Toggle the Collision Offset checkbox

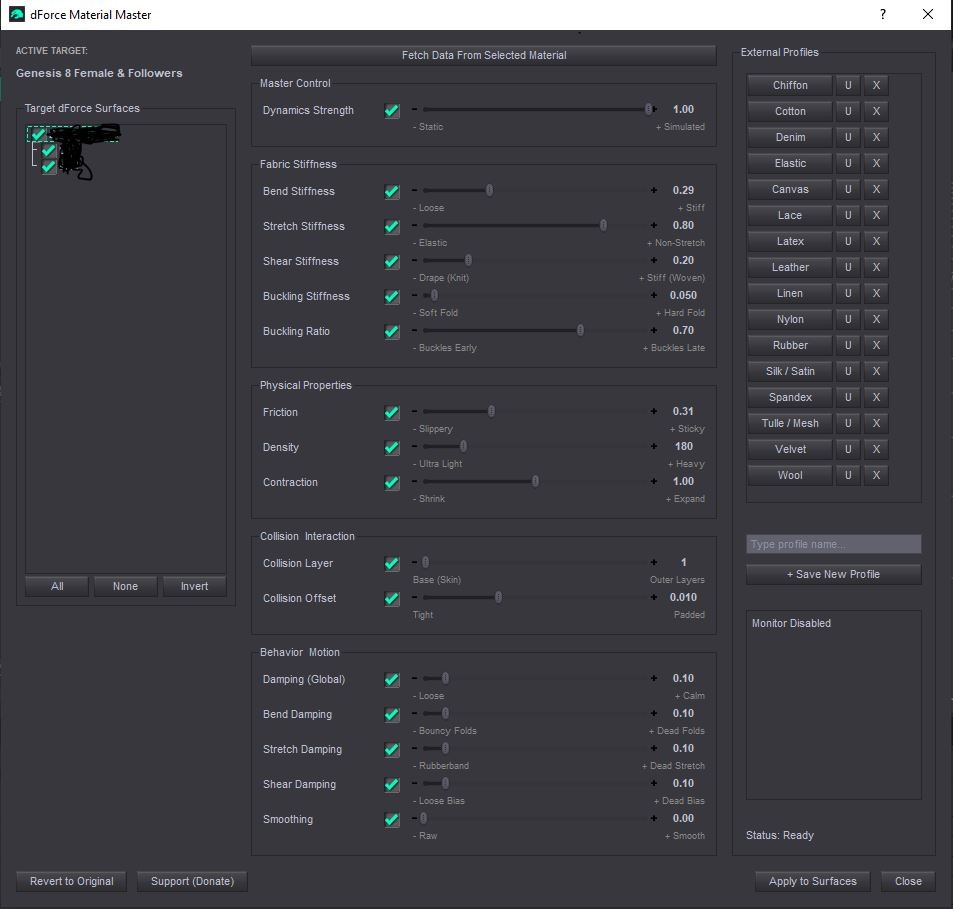392,599
